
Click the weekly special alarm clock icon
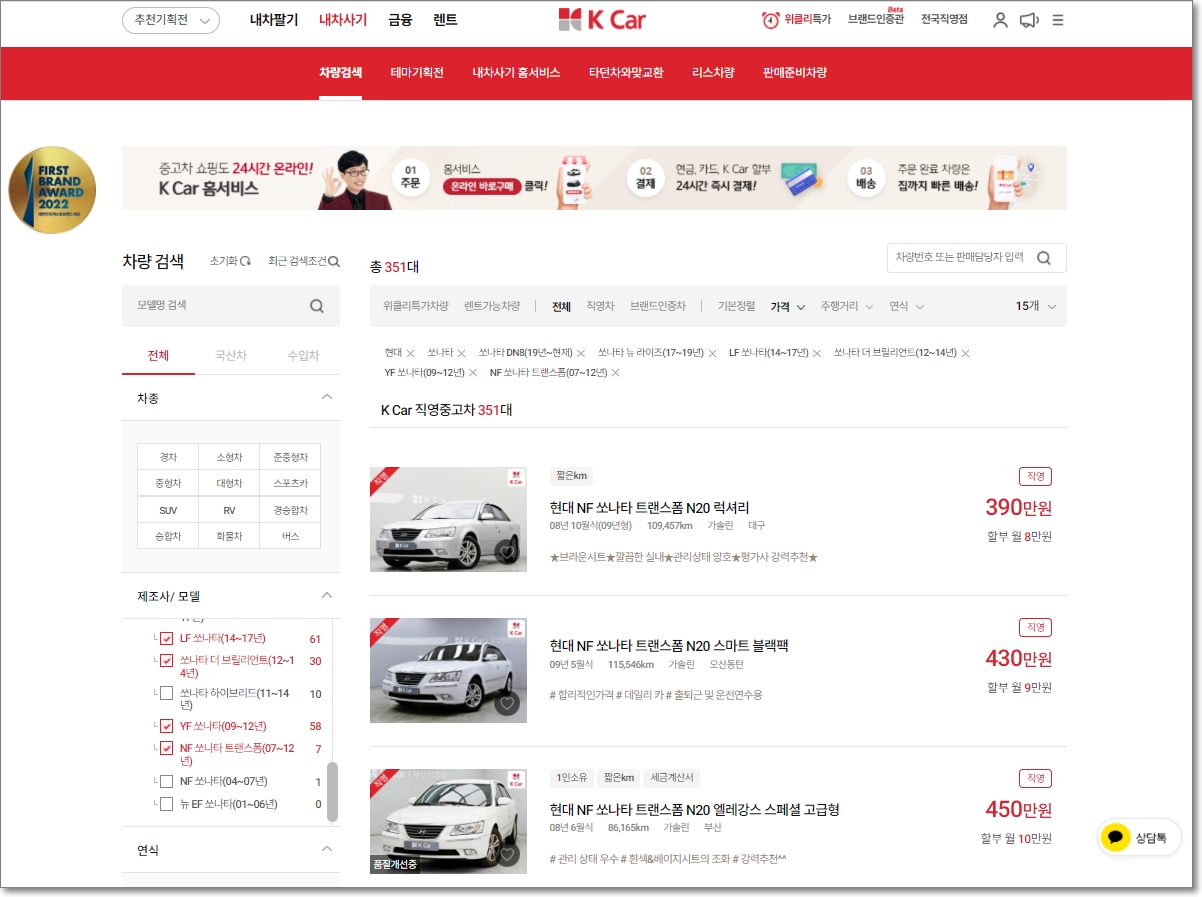point(770,20)
